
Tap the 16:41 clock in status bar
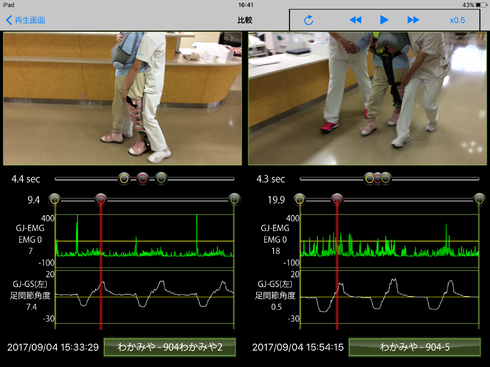tap(246, 5)
